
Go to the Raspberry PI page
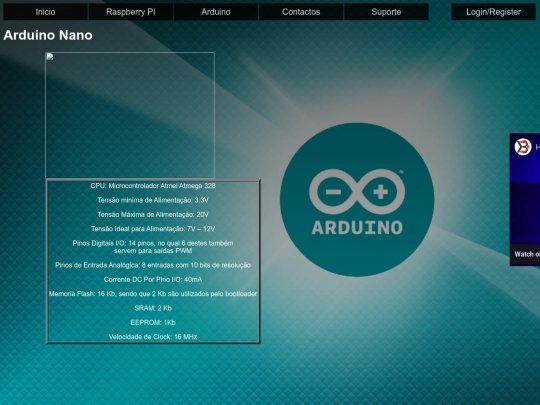[x=131, y=12]
